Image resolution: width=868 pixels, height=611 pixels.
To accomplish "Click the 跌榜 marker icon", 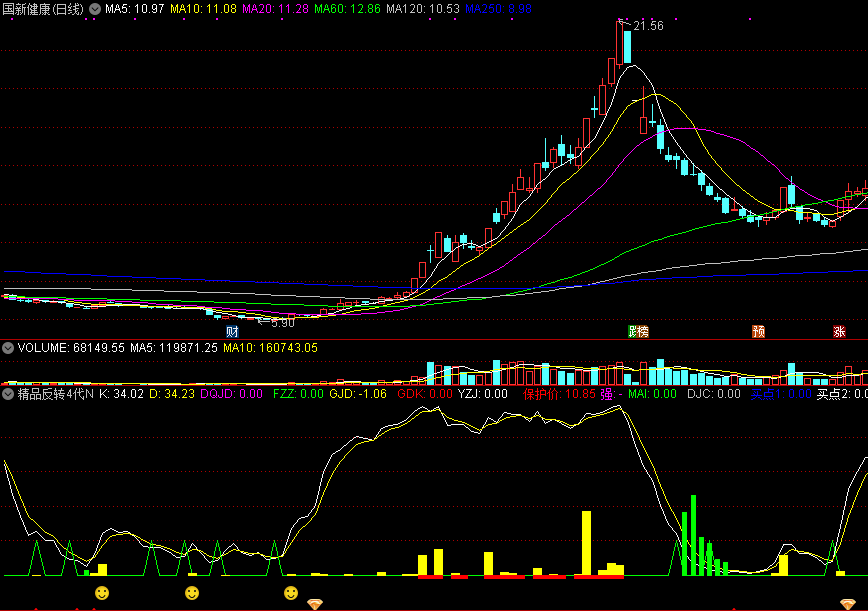I will 638,332.
